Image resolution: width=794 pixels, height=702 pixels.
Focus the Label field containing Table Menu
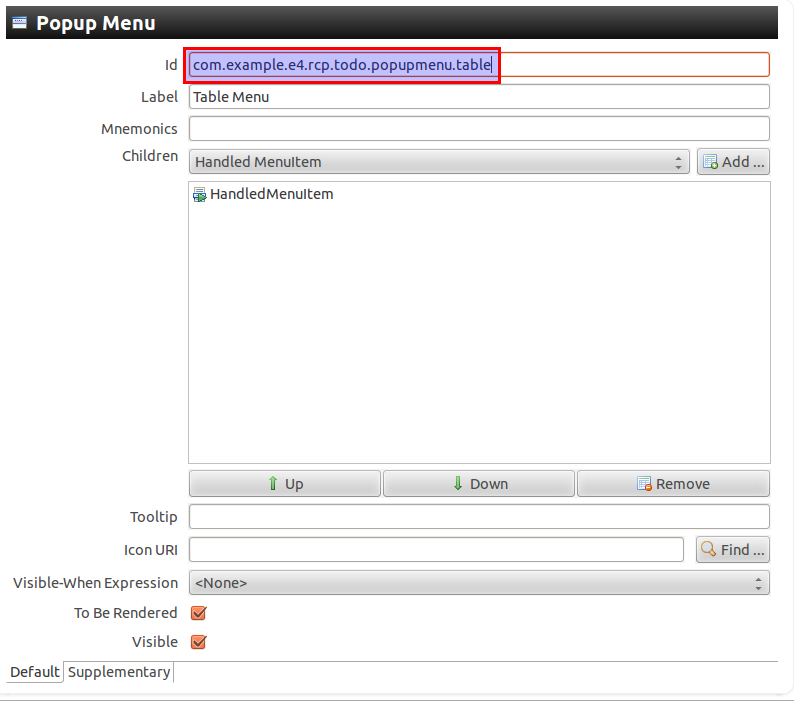click(478, 97)
